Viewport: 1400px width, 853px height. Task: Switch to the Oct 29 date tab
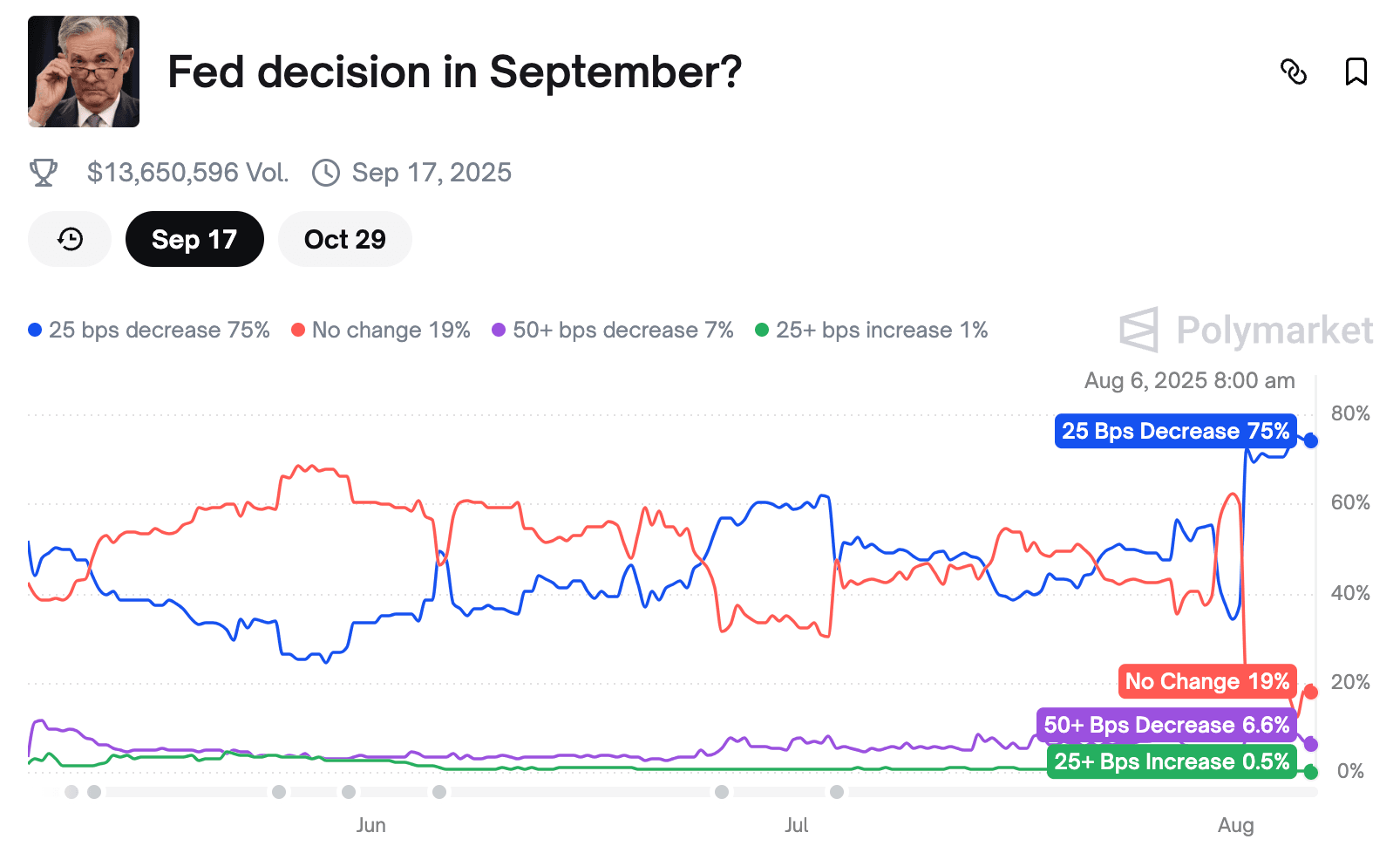(x=345, y=239)
